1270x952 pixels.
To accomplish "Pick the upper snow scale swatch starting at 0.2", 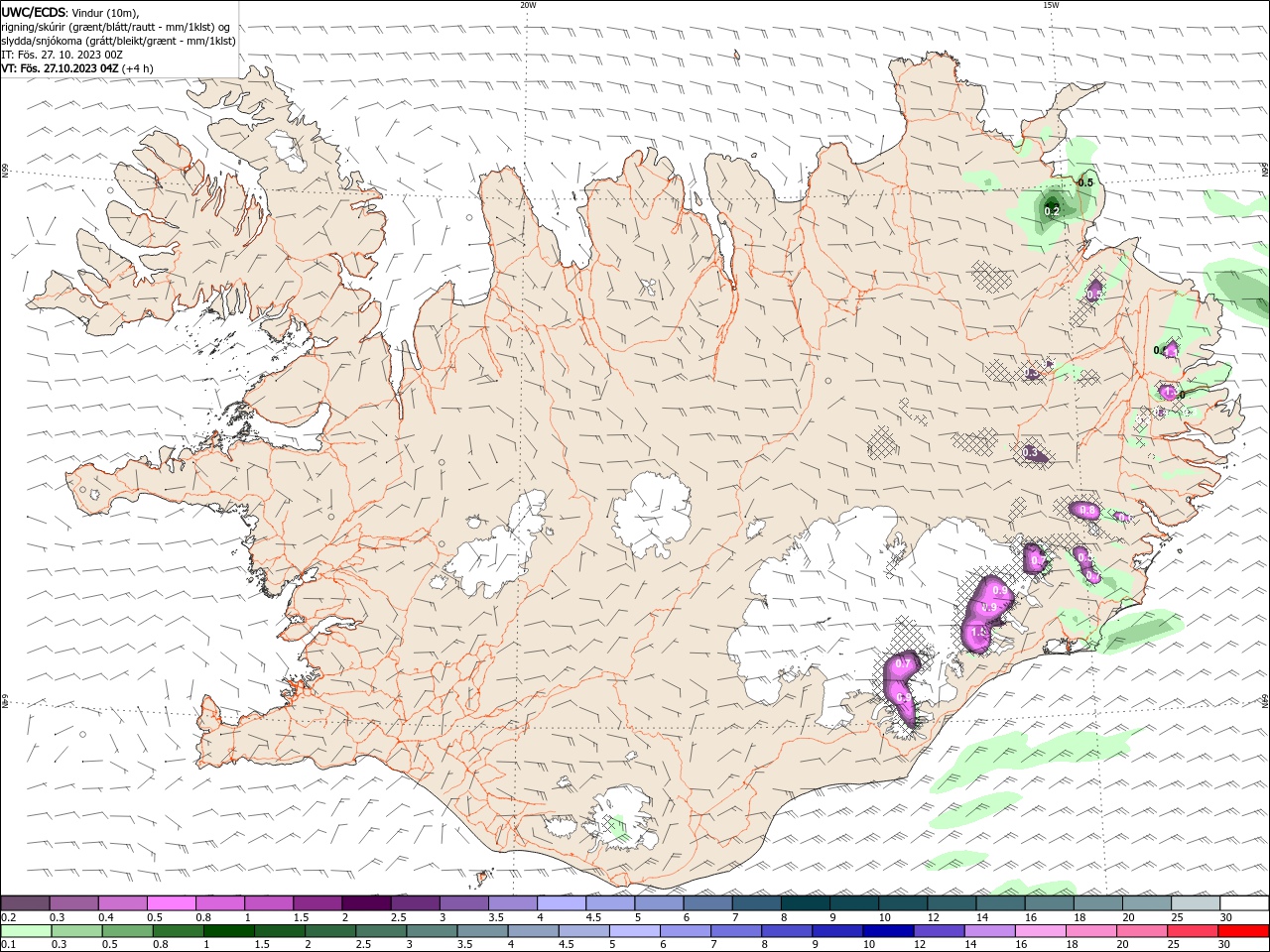I will point(25,903).
